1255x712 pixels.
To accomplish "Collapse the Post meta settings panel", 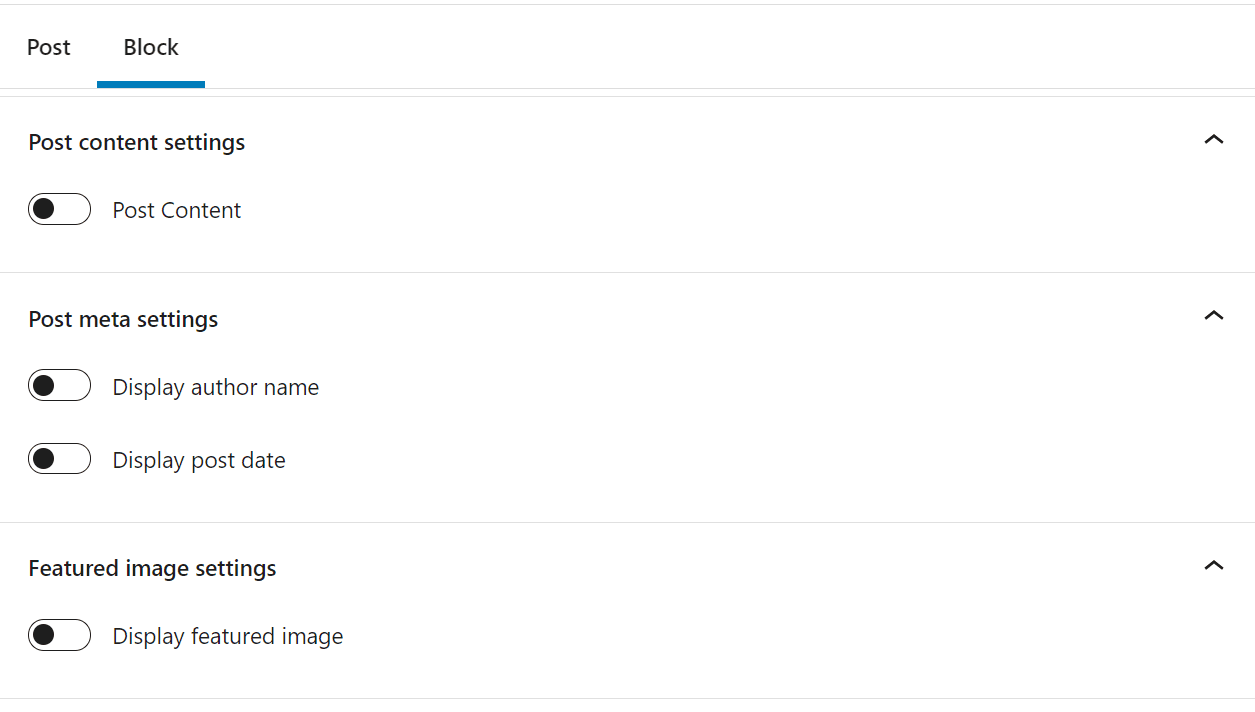I will point(123,318).
